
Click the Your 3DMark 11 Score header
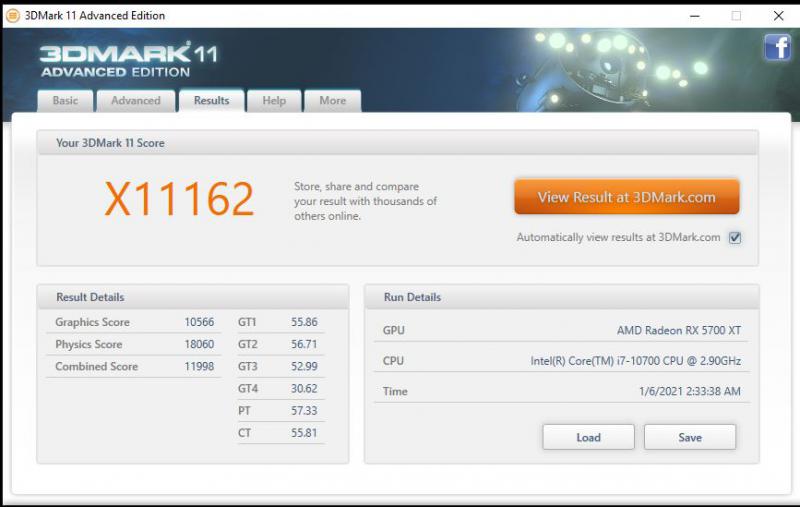[x=397, y=143]
